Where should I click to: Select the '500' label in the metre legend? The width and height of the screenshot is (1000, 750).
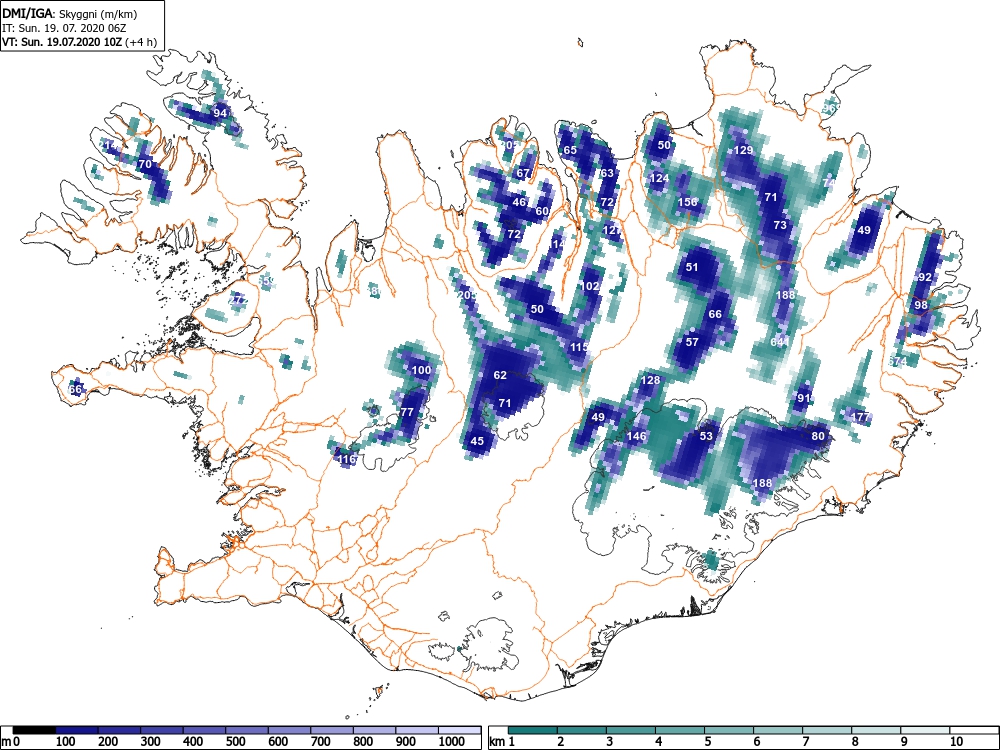pyautogui.click(x=236, y=742)
